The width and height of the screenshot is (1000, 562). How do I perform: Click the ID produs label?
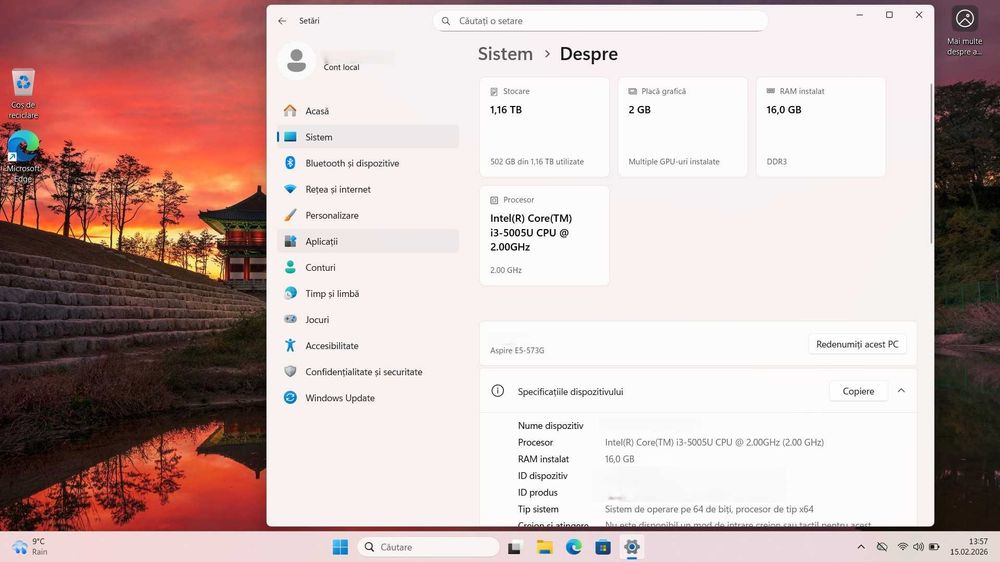click(x=538, y=492)
